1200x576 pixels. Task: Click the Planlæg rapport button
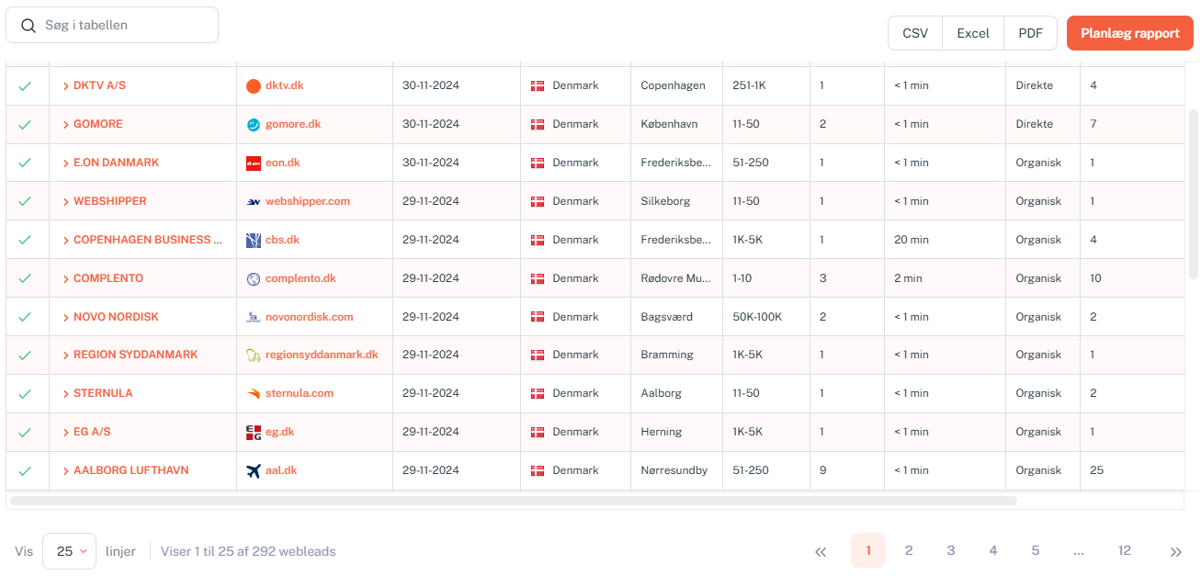pyautogui.click(x=1129, y=33)
